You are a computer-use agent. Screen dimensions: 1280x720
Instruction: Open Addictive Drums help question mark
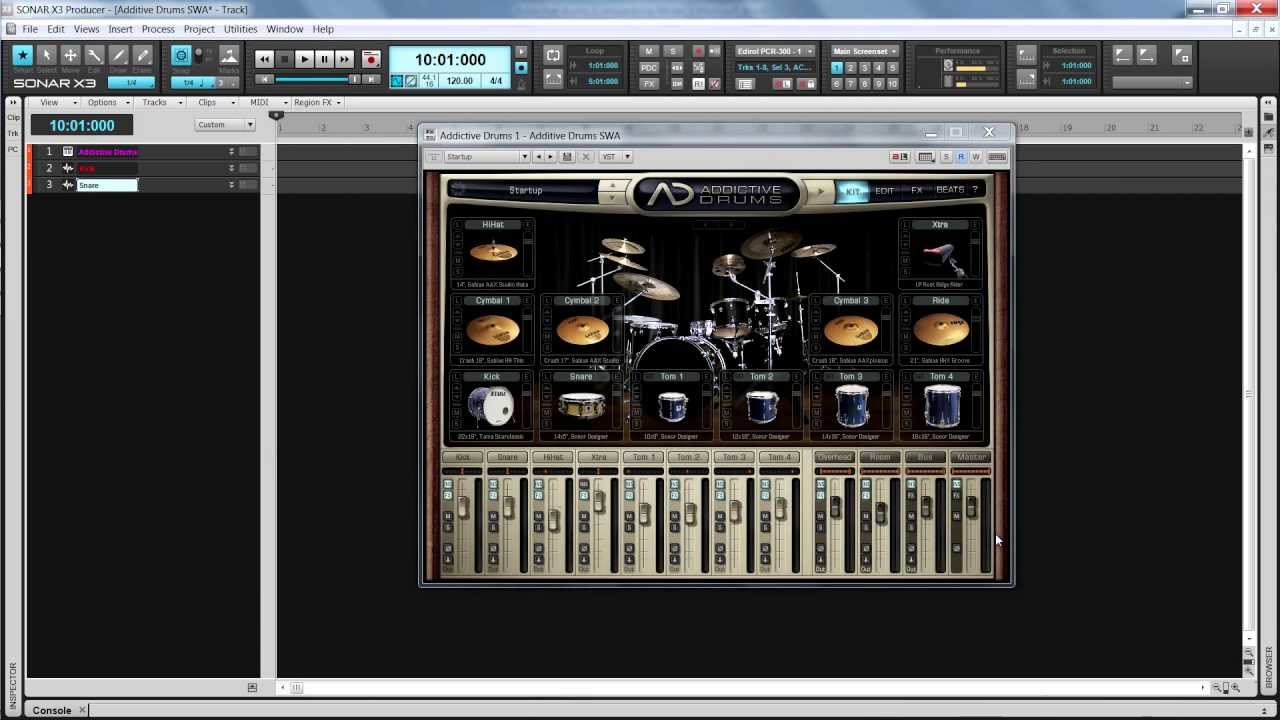pos(975,190)
